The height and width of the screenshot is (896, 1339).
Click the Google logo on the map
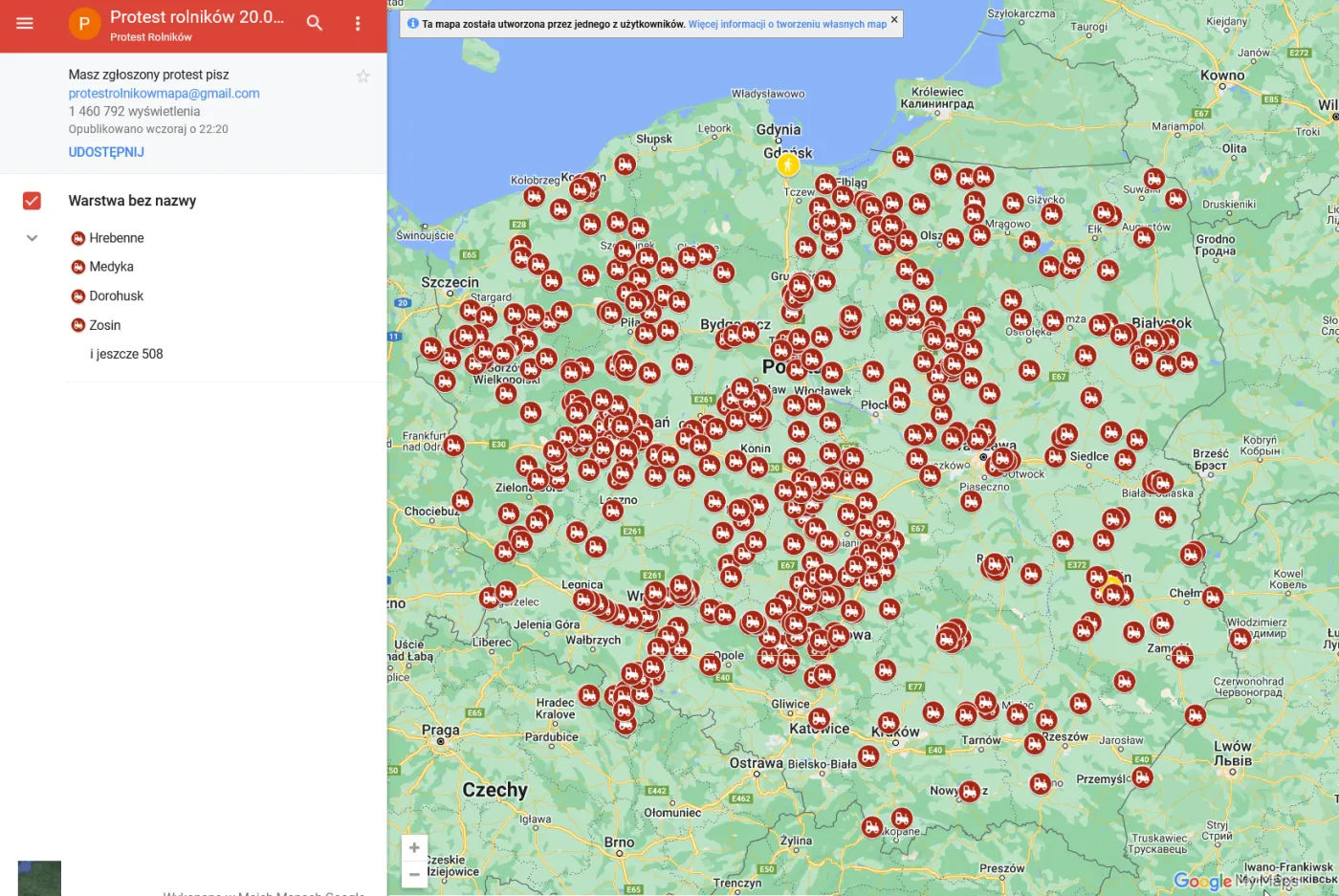pos(1203,881)
